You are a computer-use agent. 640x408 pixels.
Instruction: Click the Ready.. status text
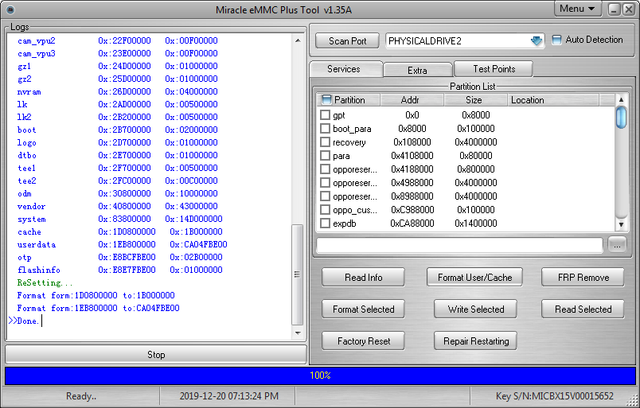(81, 396)
